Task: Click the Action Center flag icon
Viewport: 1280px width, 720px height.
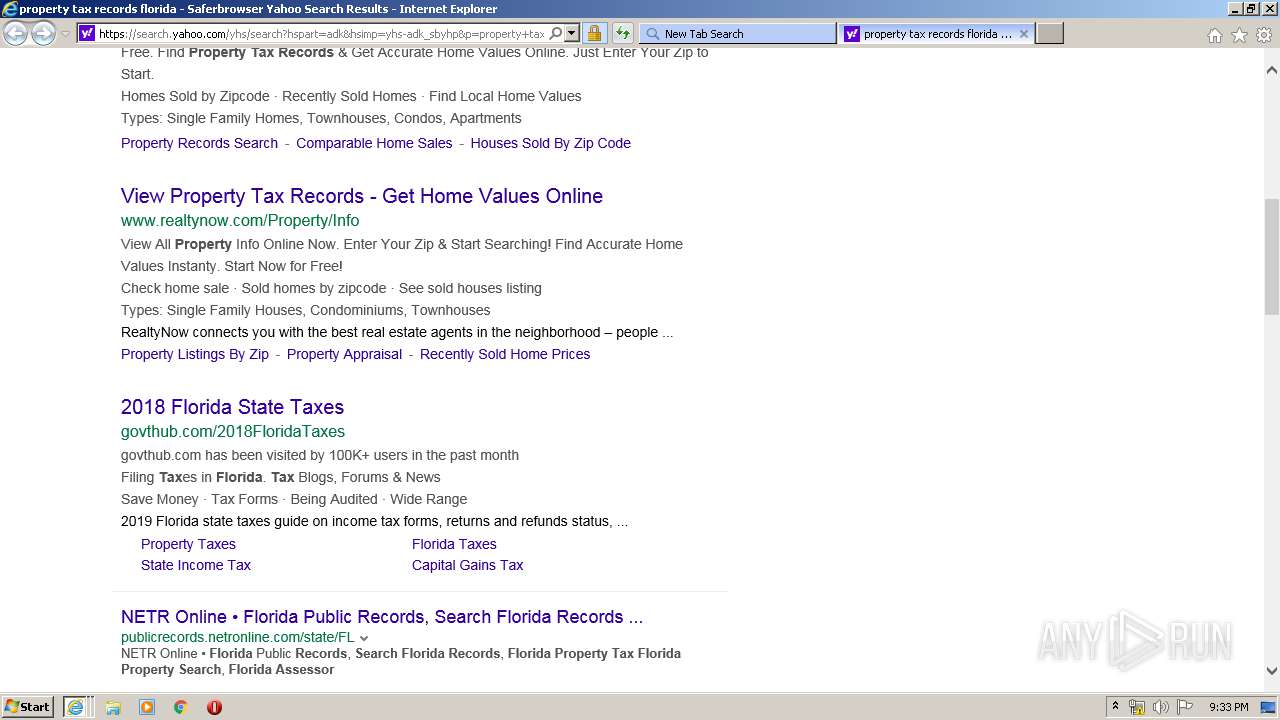Action: (1185, 707)
